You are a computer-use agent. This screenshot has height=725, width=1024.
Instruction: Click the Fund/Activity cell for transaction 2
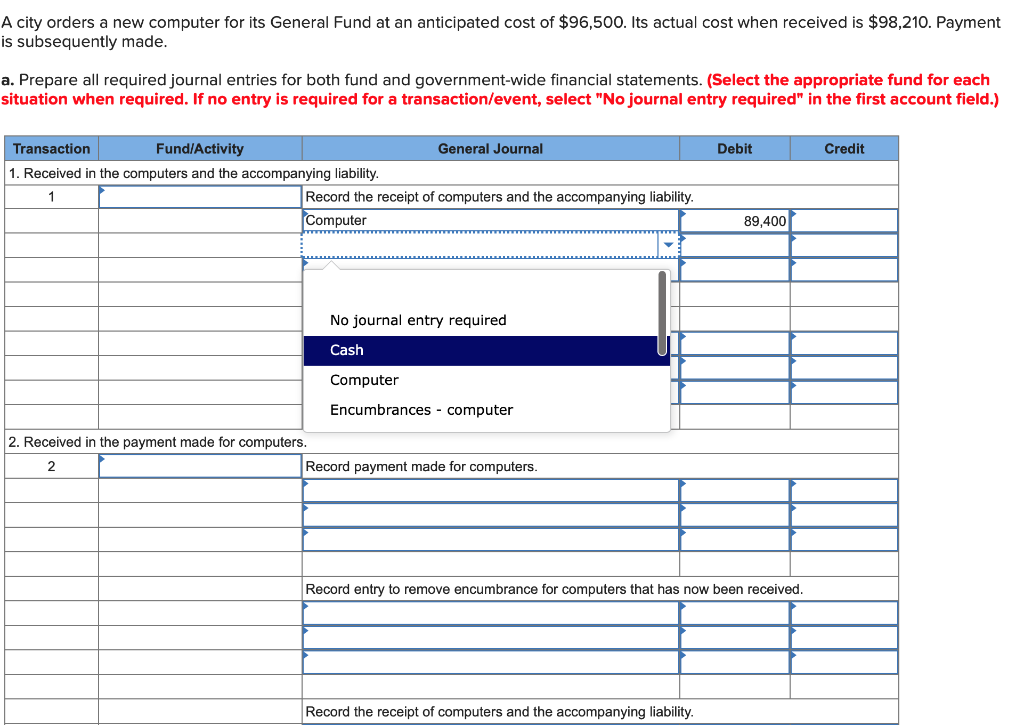click(x=197, y=464)
